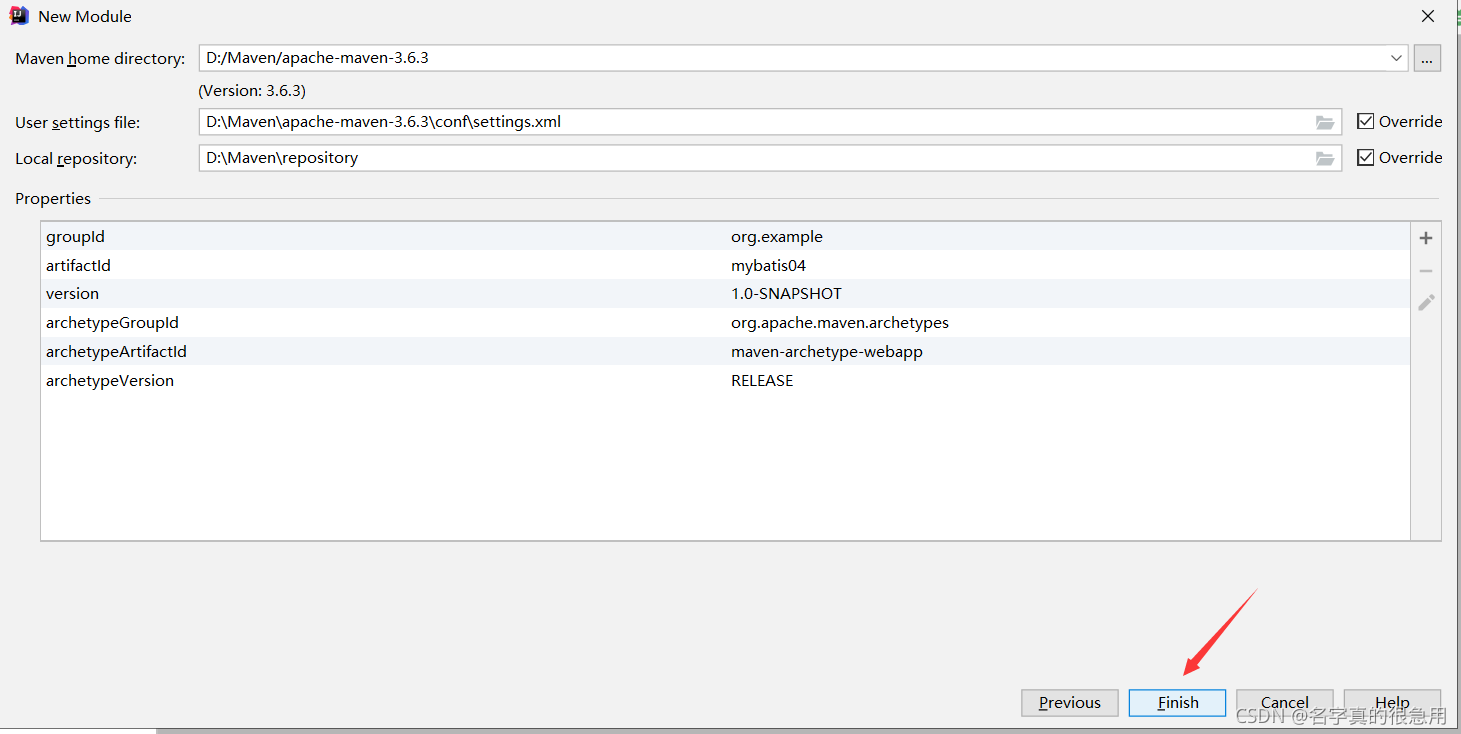Click value org.apache.maven.archetypes

[840, 323]
